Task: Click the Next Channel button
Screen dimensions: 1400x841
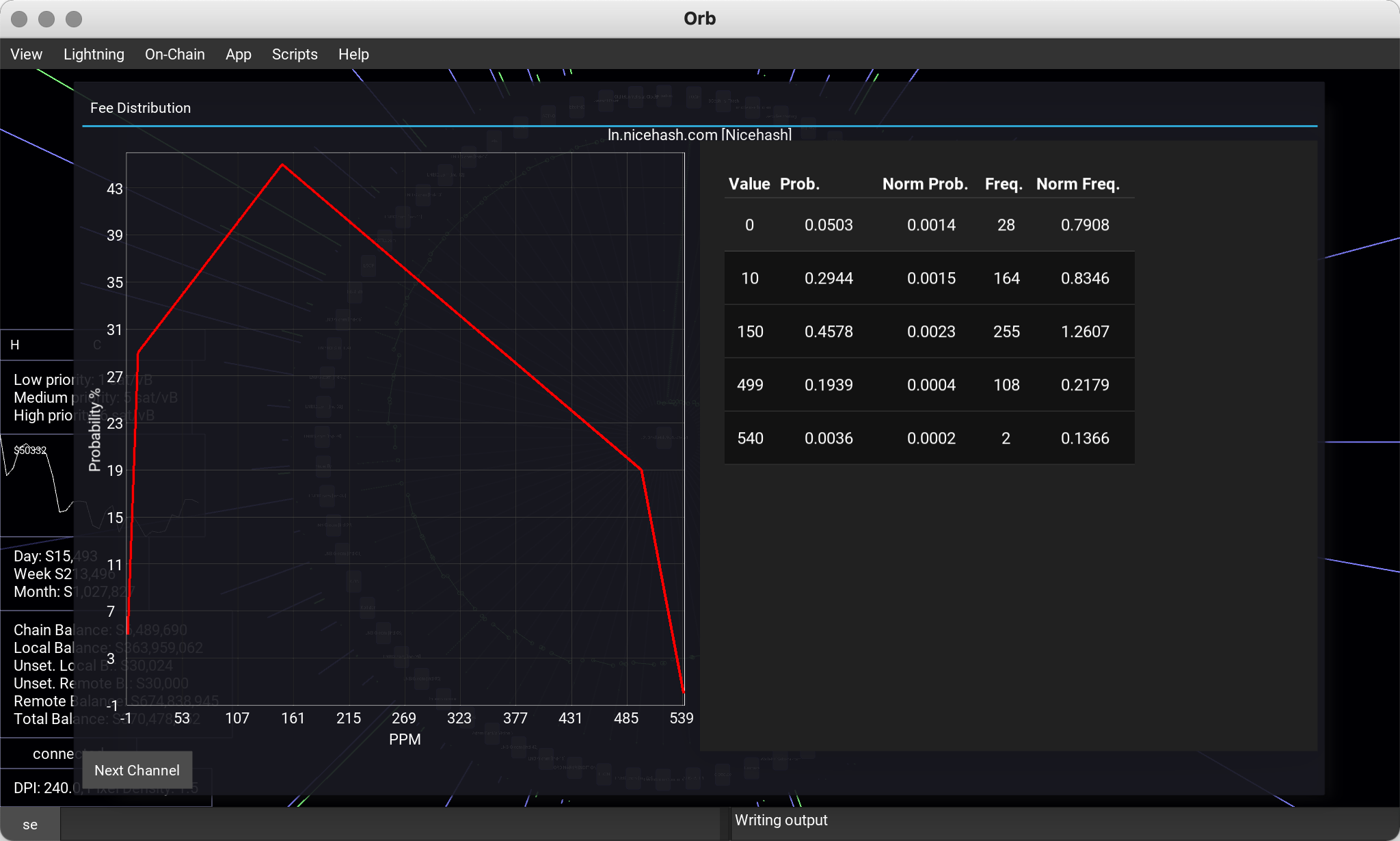Action: [x=137, y=770]
